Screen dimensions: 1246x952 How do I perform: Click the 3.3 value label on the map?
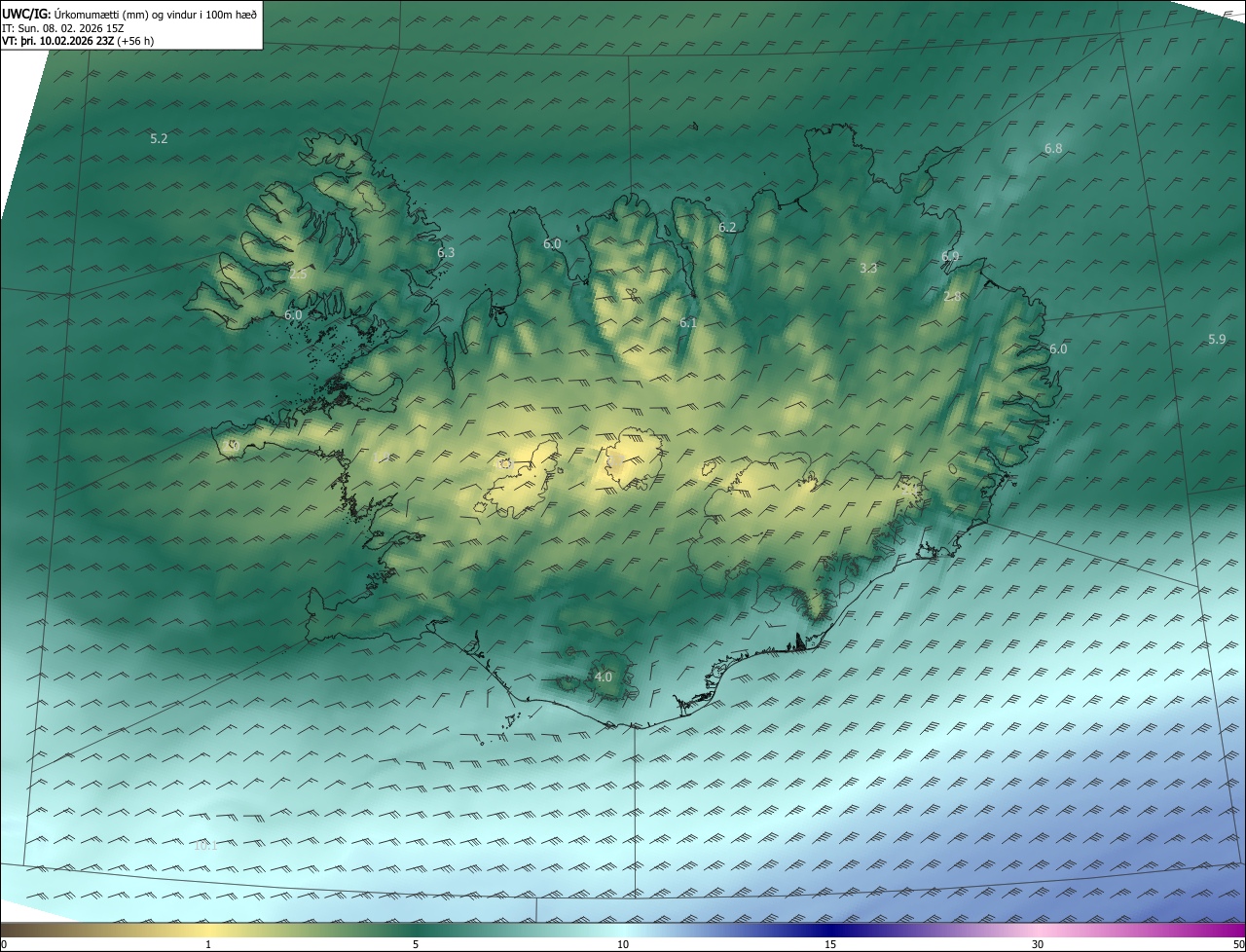pyautogui.click(x=869, y=268)
